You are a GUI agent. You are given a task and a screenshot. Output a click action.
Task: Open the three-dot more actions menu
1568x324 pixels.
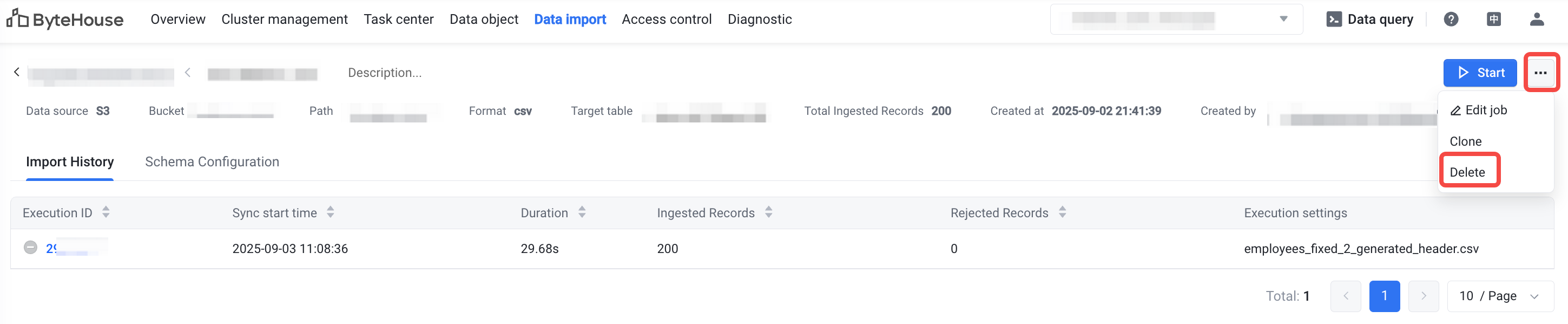(x=1540, y=73)
